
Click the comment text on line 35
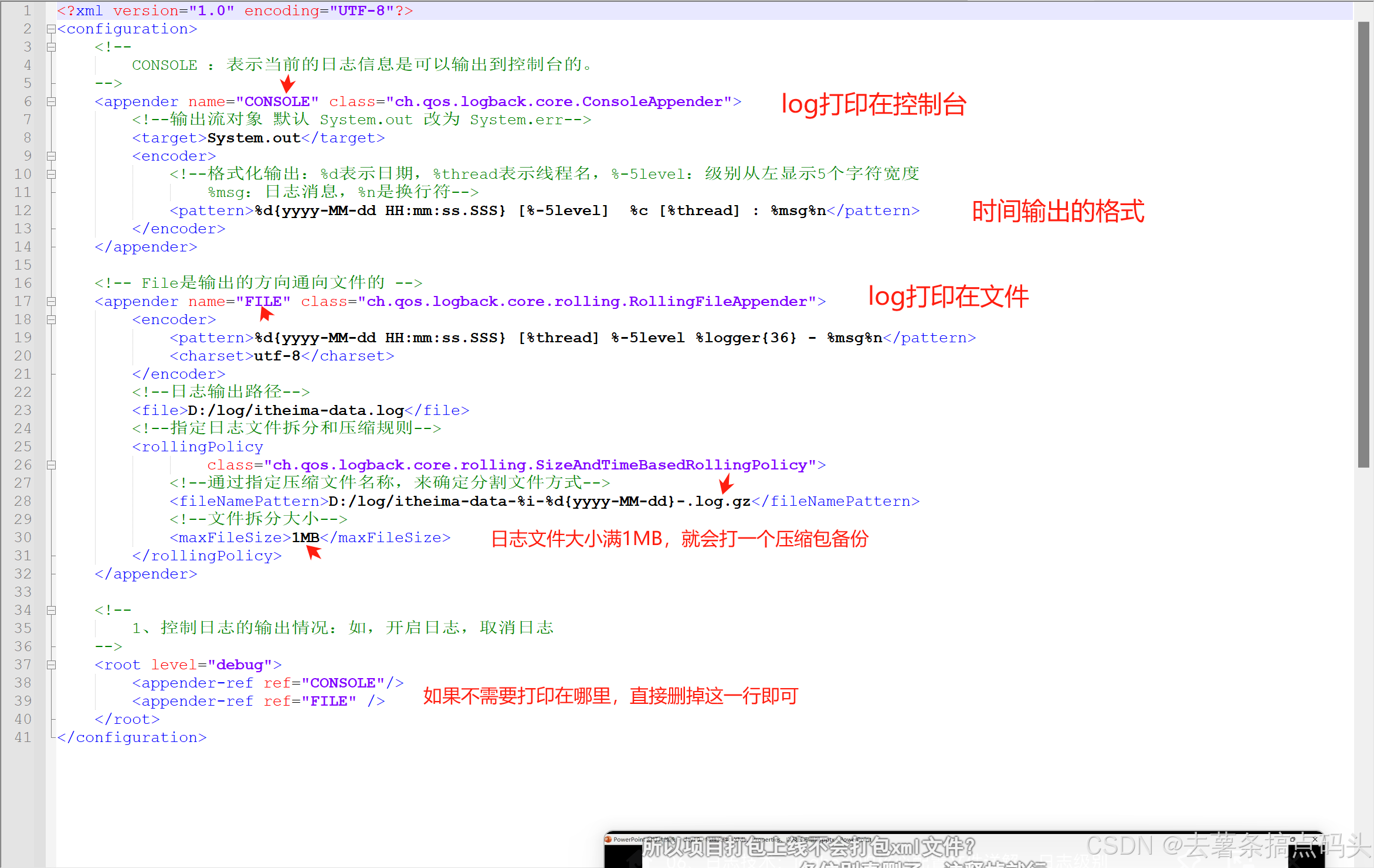(x=343, y=628)
